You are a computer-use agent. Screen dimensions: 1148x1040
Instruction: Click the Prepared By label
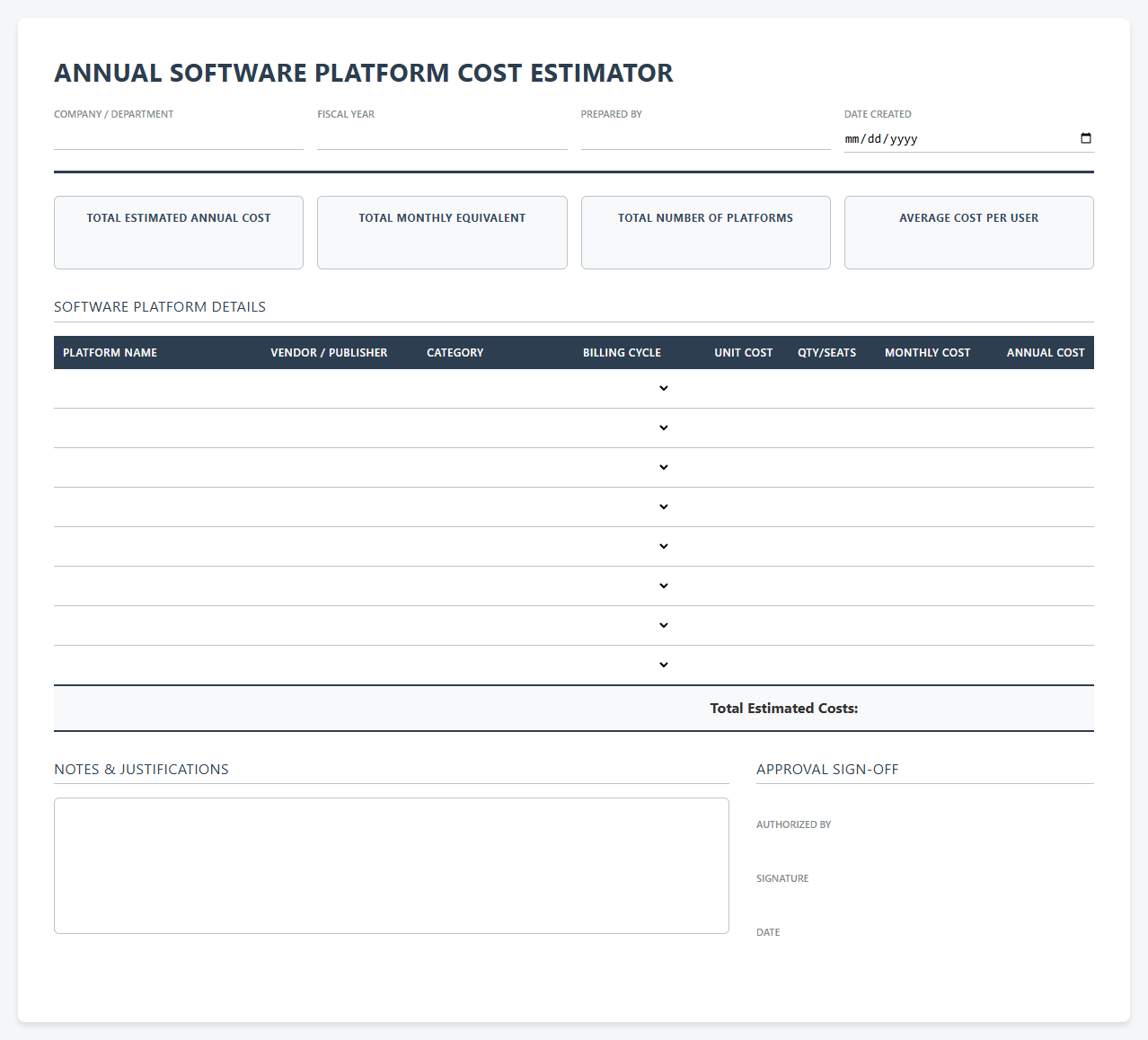tap(612, 114)
